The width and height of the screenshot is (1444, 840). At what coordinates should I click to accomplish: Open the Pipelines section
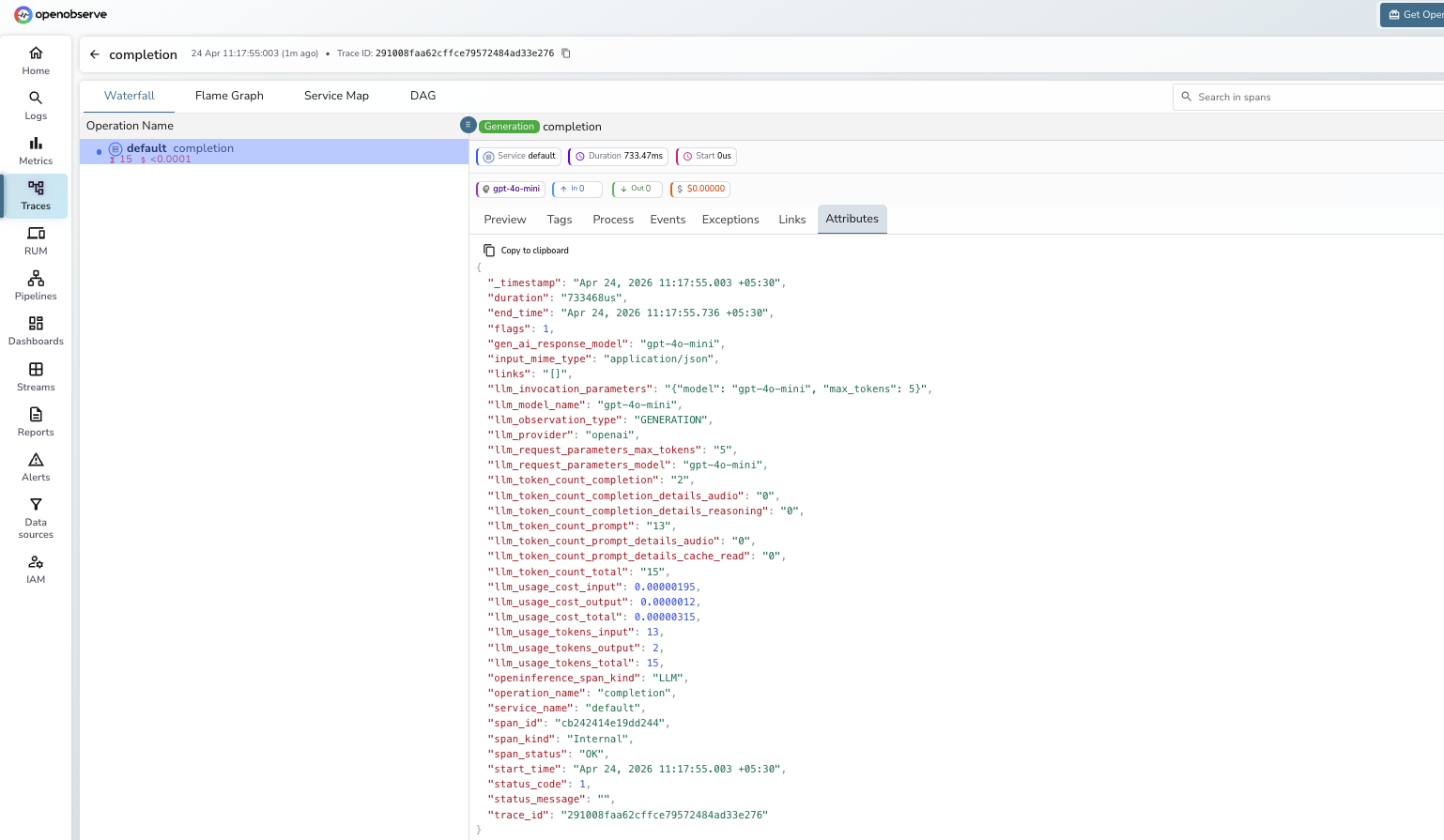[x=35, y=284]
